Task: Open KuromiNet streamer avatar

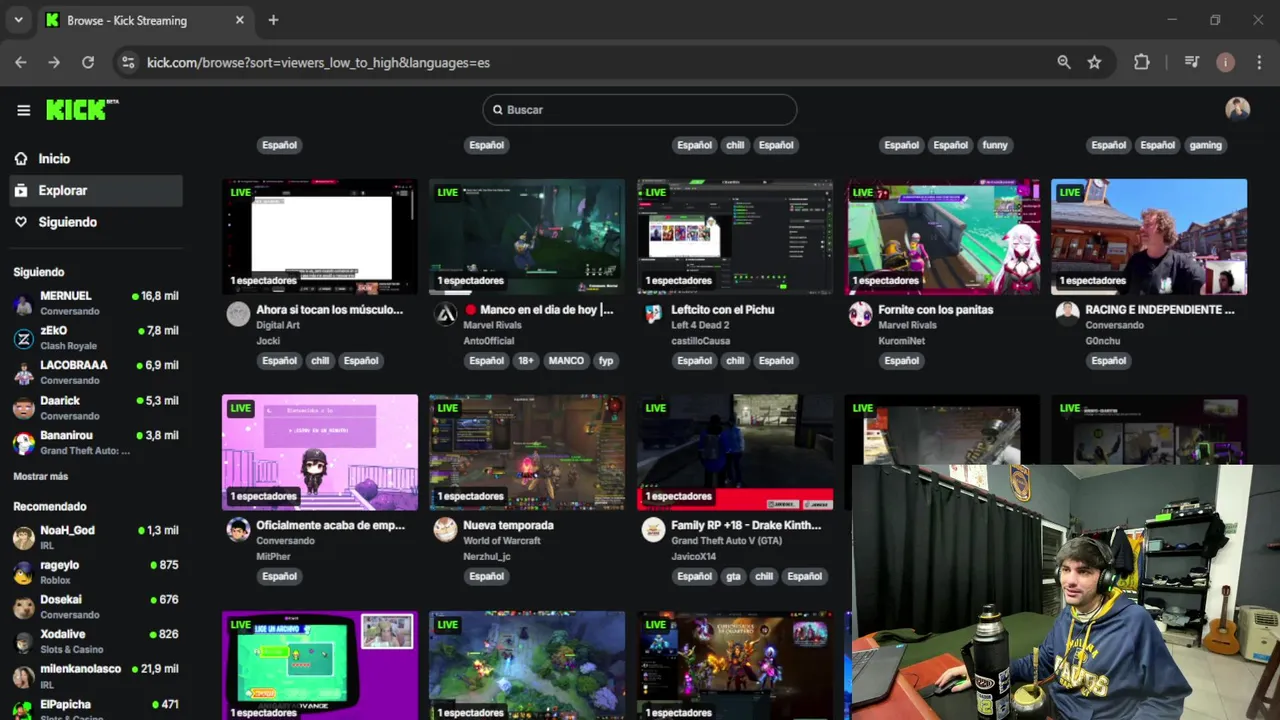Action: [x=860, y=314]
